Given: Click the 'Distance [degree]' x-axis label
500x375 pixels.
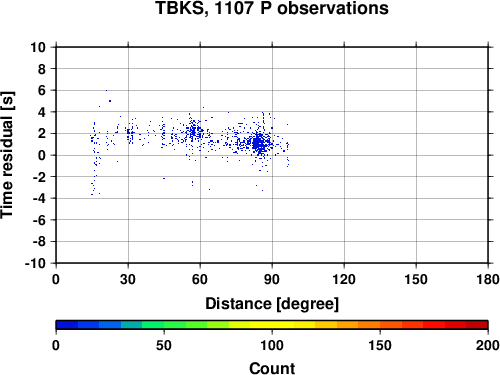Looking at the screenshot, I should [272, 304].
